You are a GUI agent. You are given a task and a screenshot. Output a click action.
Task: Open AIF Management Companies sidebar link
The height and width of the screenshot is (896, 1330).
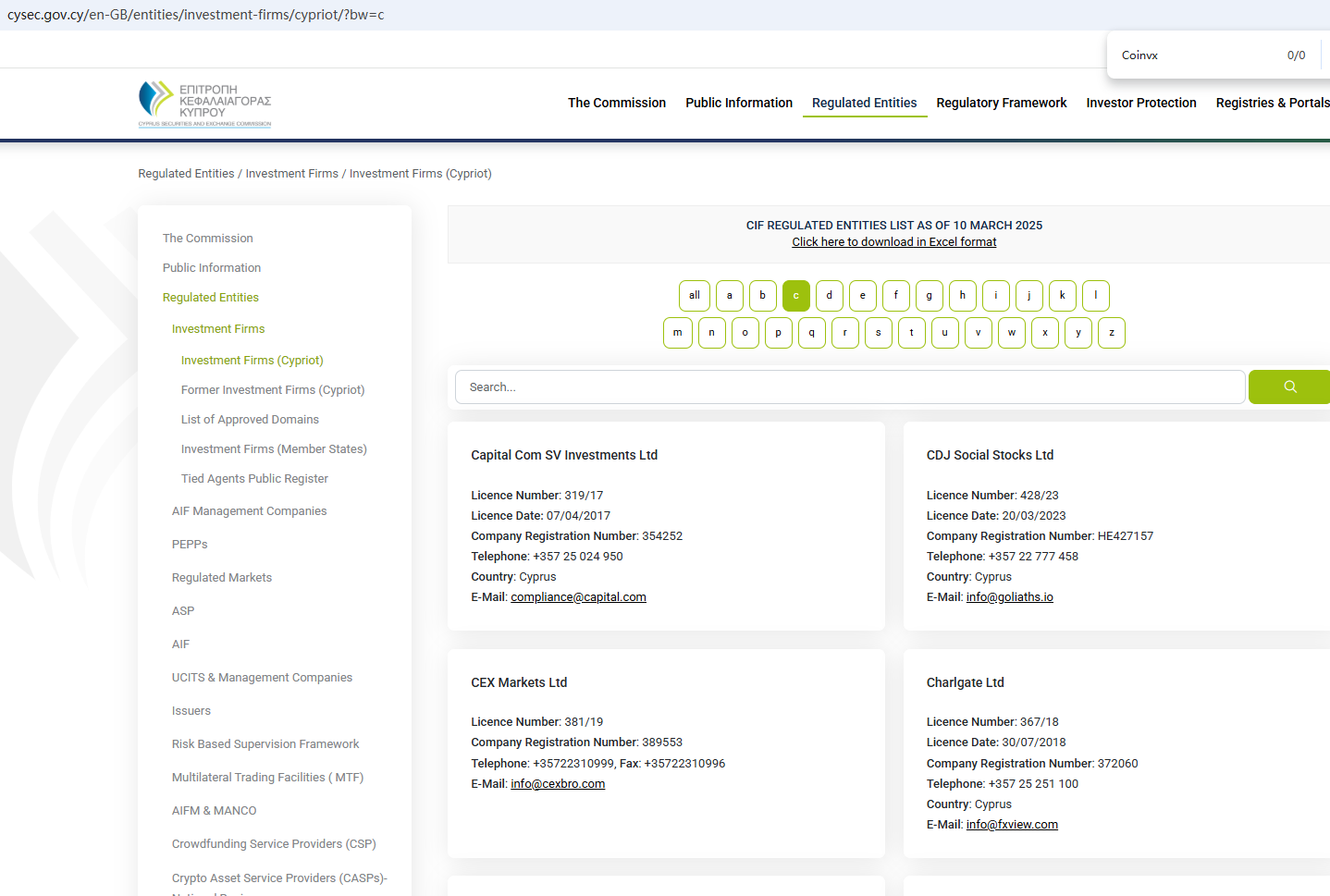(249, 511)
